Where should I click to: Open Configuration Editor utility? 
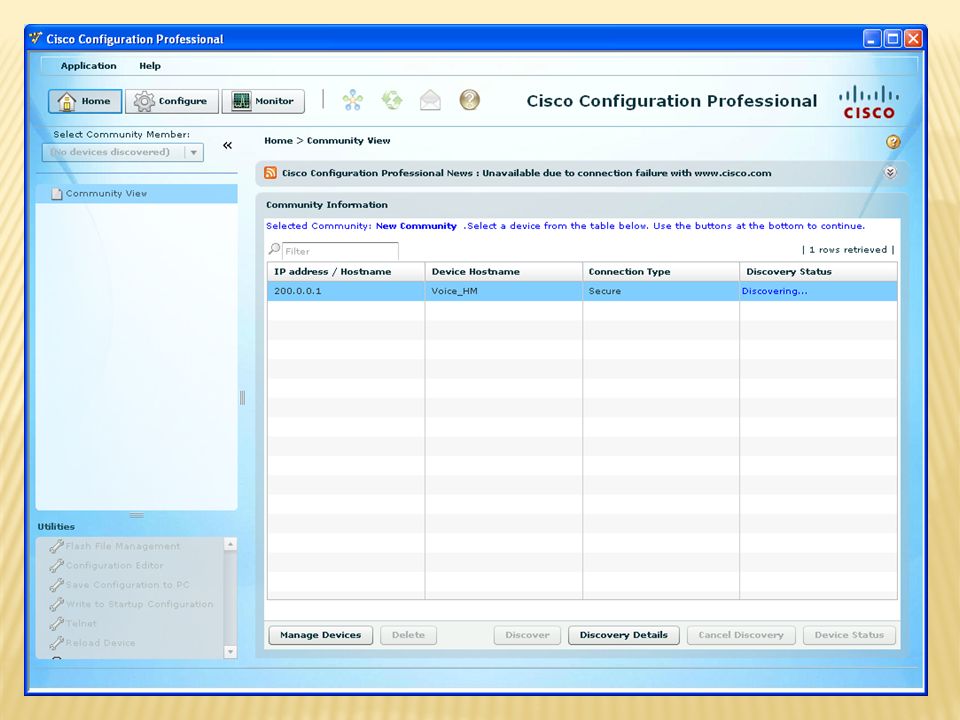(x=114, y=565)
